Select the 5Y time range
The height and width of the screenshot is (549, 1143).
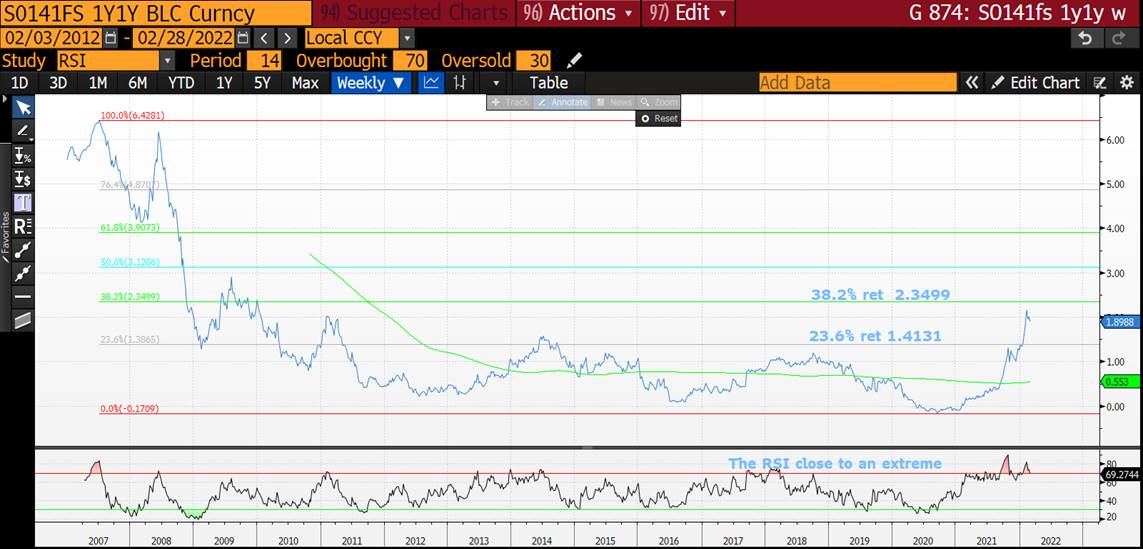click(x=262, y=82)
